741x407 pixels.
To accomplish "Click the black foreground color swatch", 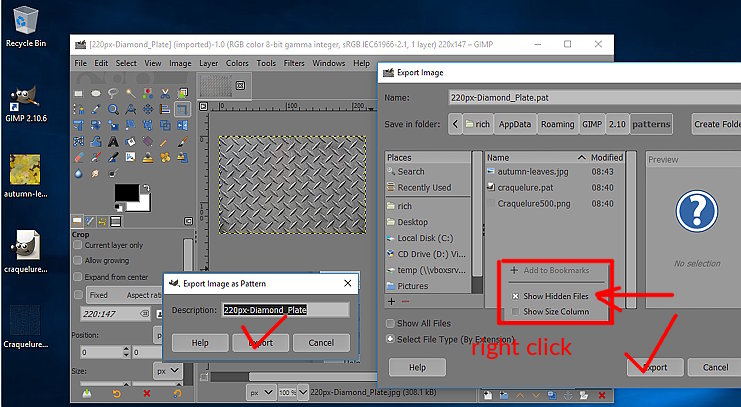I will pos(127,192).
